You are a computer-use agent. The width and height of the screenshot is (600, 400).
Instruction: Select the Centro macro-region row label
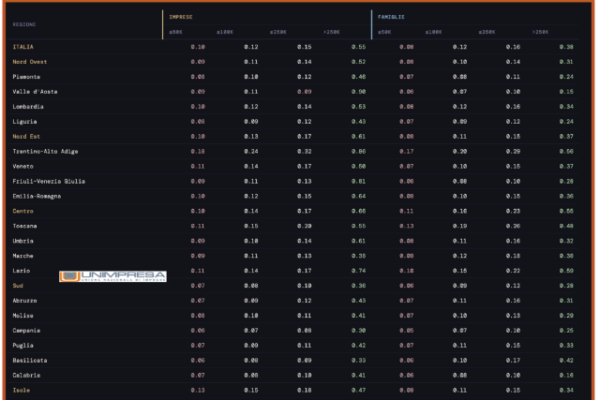(23, 211)
